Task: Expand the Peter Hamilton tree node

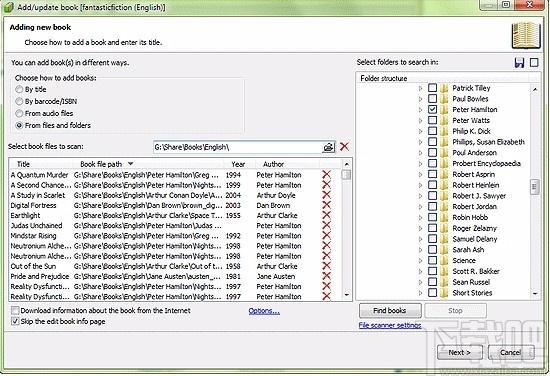Action: tap(421, 110)
